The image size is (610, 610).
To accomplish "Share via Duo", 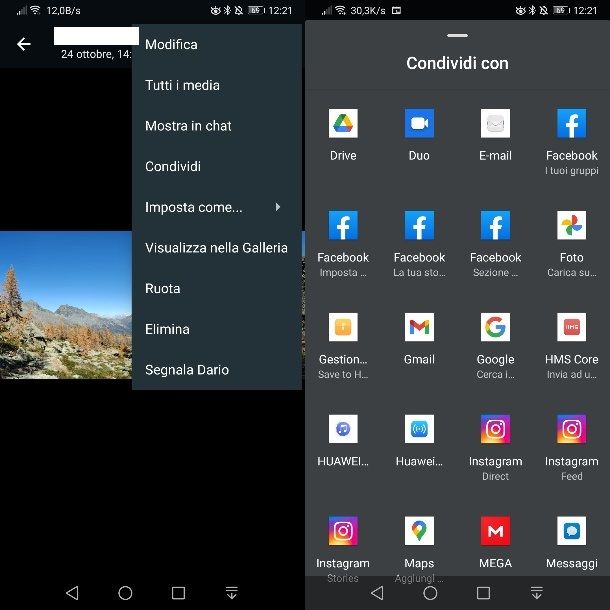I will coord(419,123).
